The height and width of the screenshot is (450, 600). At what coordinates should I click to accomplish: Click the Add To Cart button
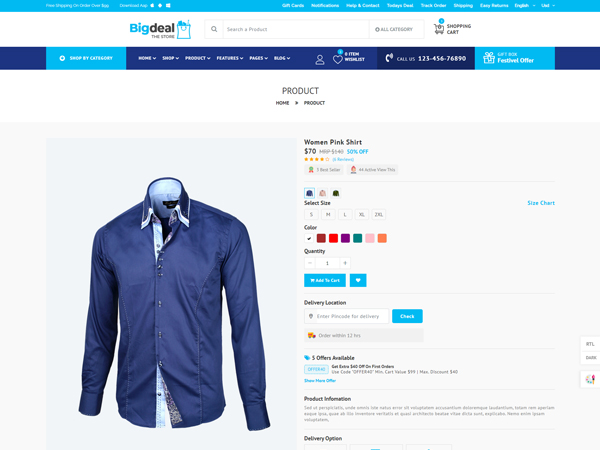pos(325,280)
